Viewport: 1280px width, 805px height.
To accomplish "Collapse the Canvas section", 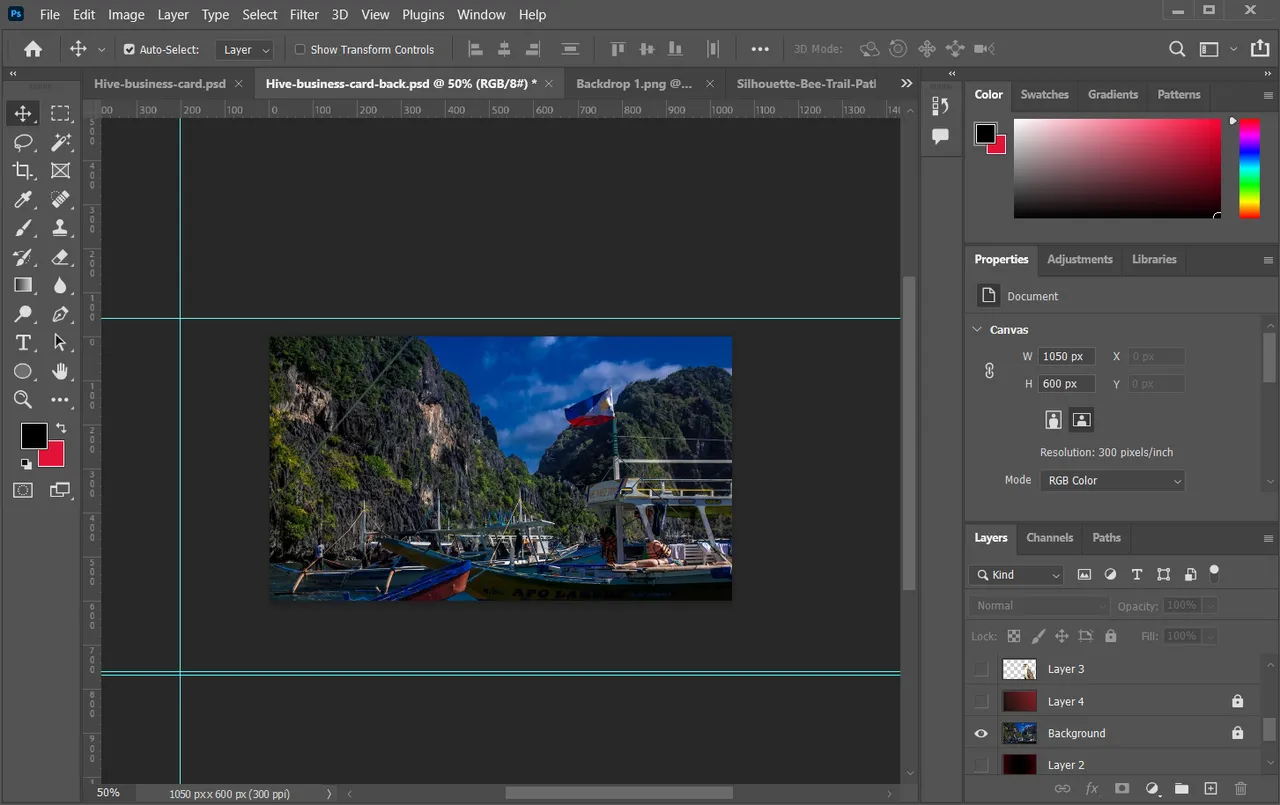I will pos(977,329).
